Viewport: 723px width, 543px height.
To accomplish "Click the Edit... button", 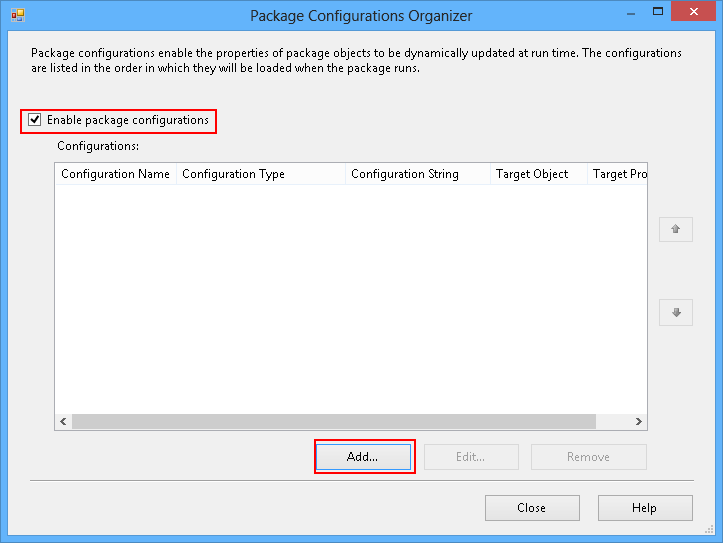I will 471,457.
